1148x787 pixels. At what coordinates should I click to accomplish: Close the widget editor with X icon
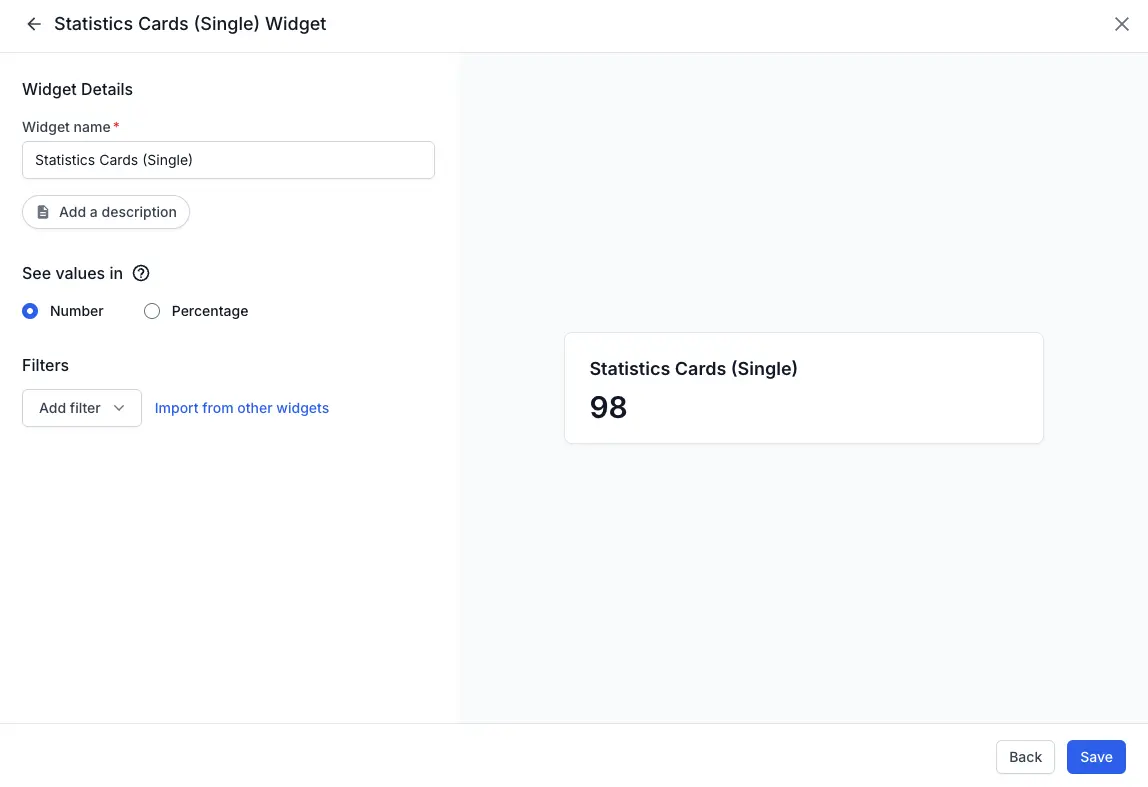(x=1121, y=24)
